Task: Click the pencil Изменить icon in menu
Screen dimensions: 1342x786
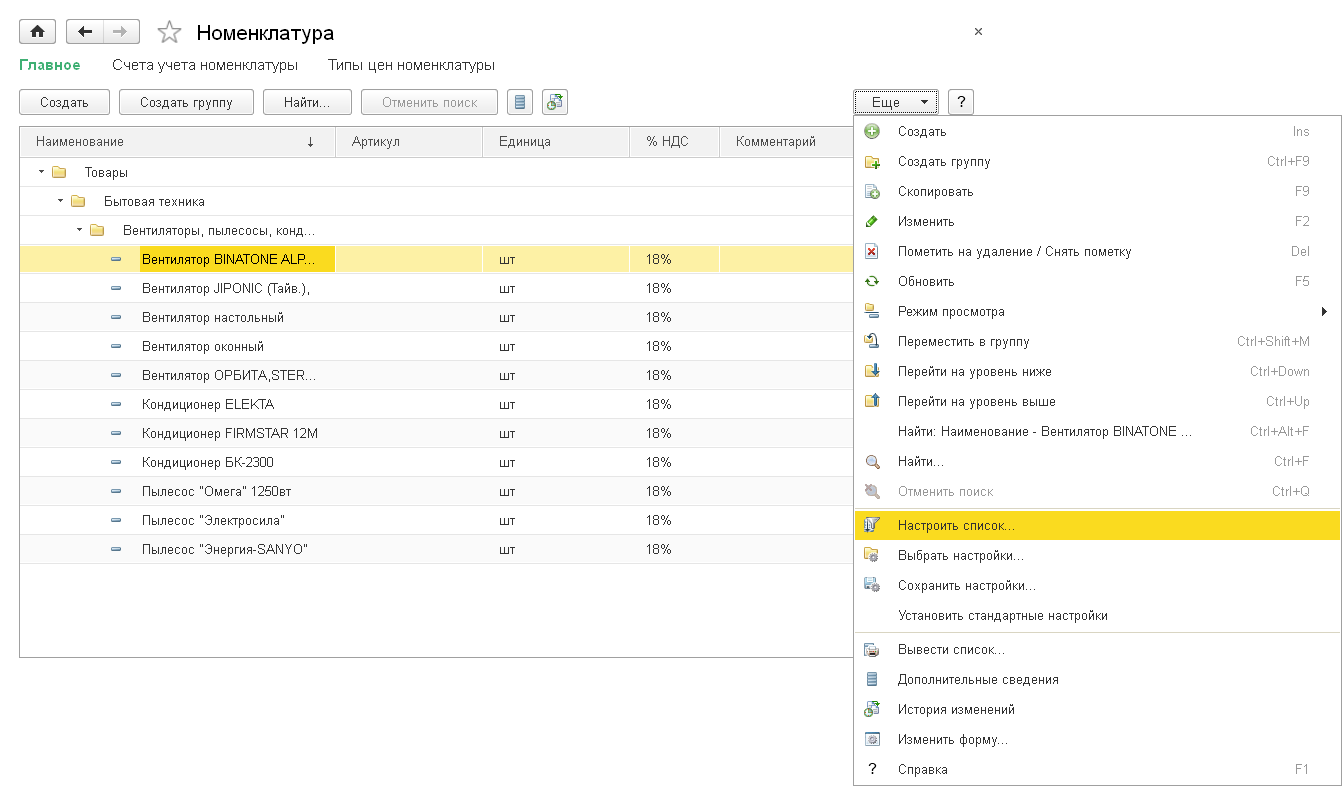Action: pos(872,222)
